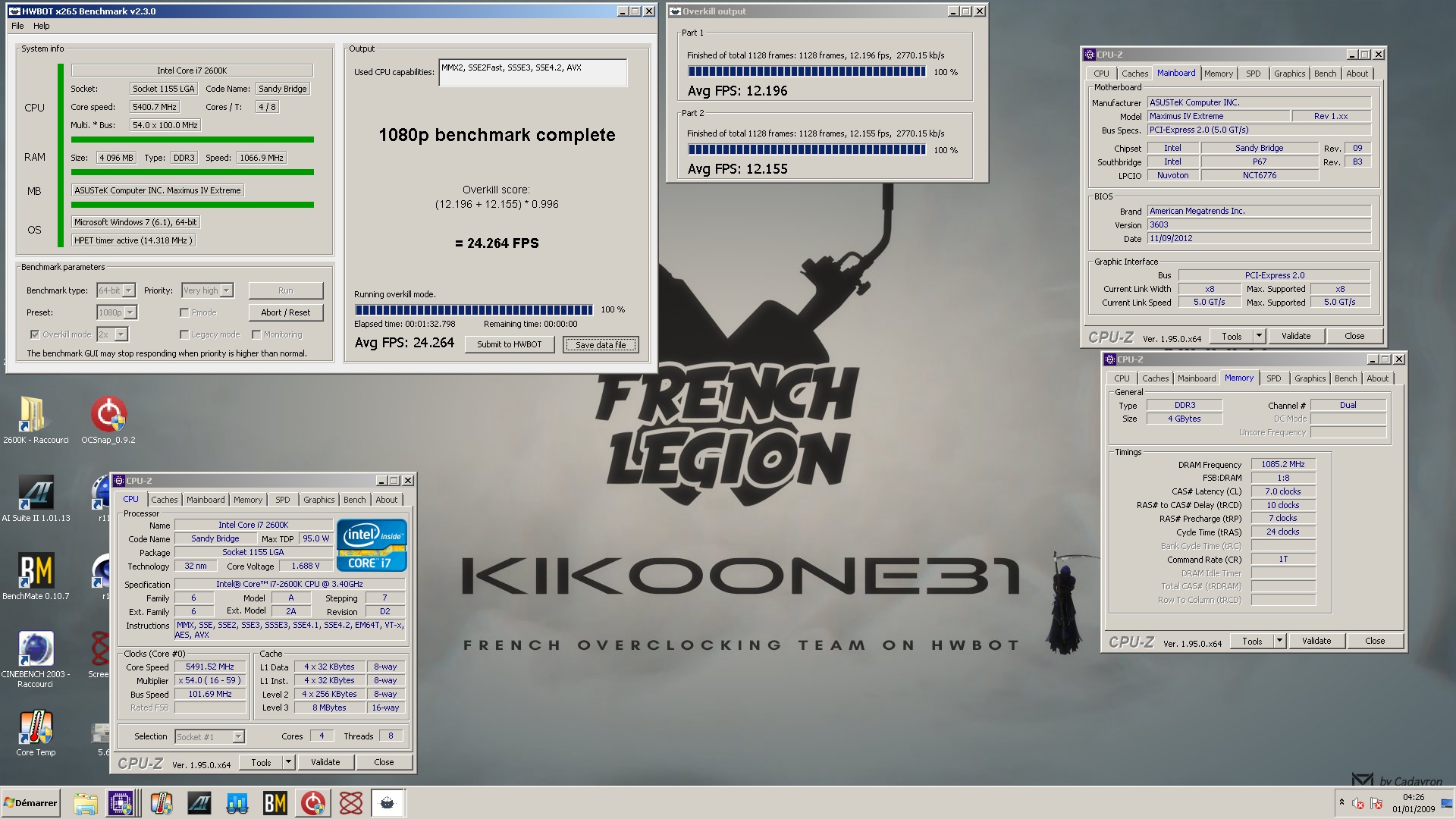This screenshot has width=1456, height=819.
Task: Click the Used CPU capabilities text box
Action: coord(532,73)
